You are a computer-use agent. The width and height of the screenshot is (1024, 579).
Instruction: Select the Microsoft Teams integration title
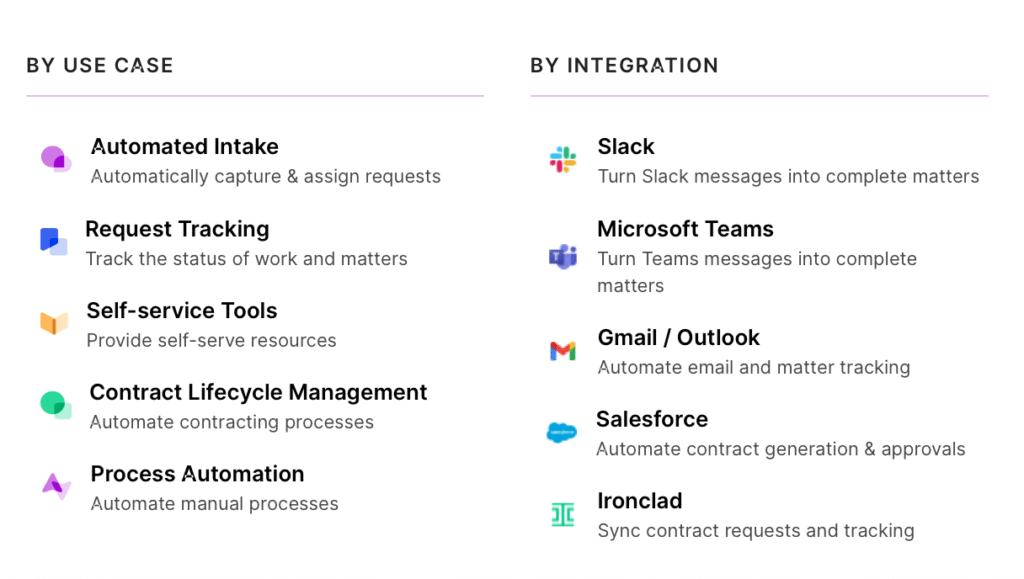685,229
